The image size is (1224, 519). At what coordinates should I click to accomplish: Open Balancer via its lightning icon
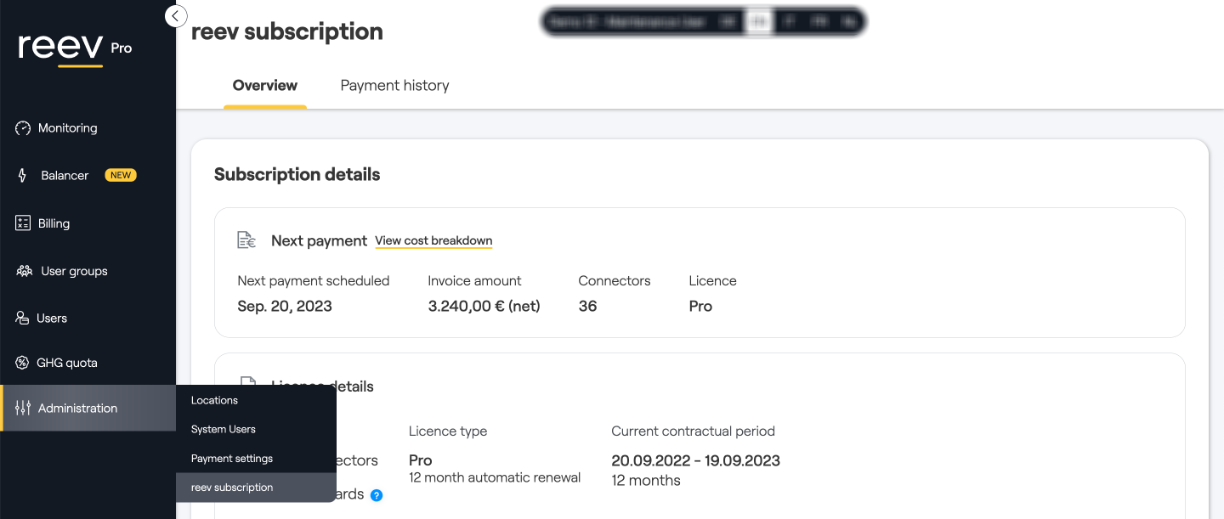coord(23,175)
